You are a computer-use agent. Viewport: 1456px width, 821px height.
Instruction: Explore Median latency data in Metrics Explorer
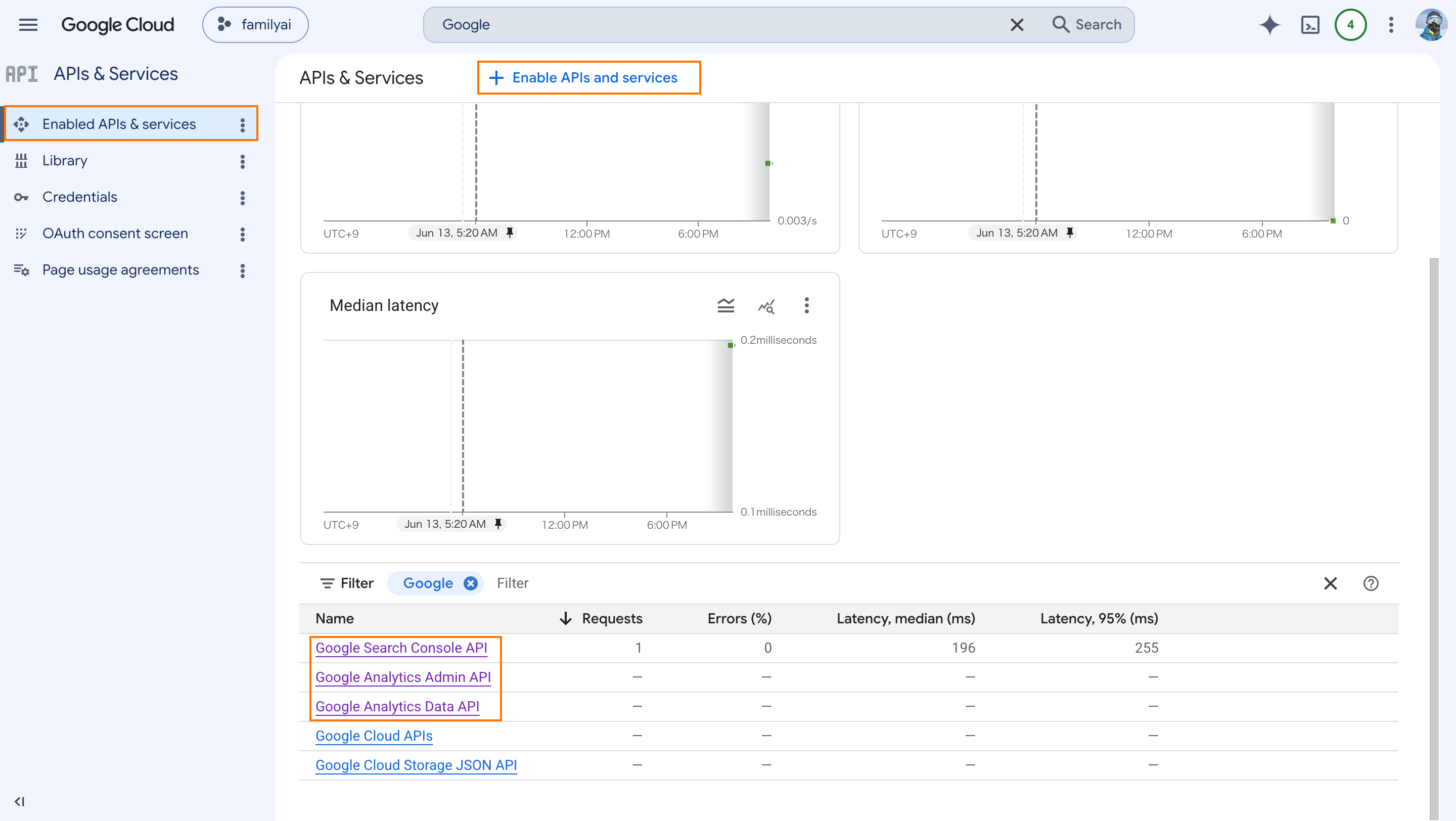pyautogui.click(x=766, y=306)
